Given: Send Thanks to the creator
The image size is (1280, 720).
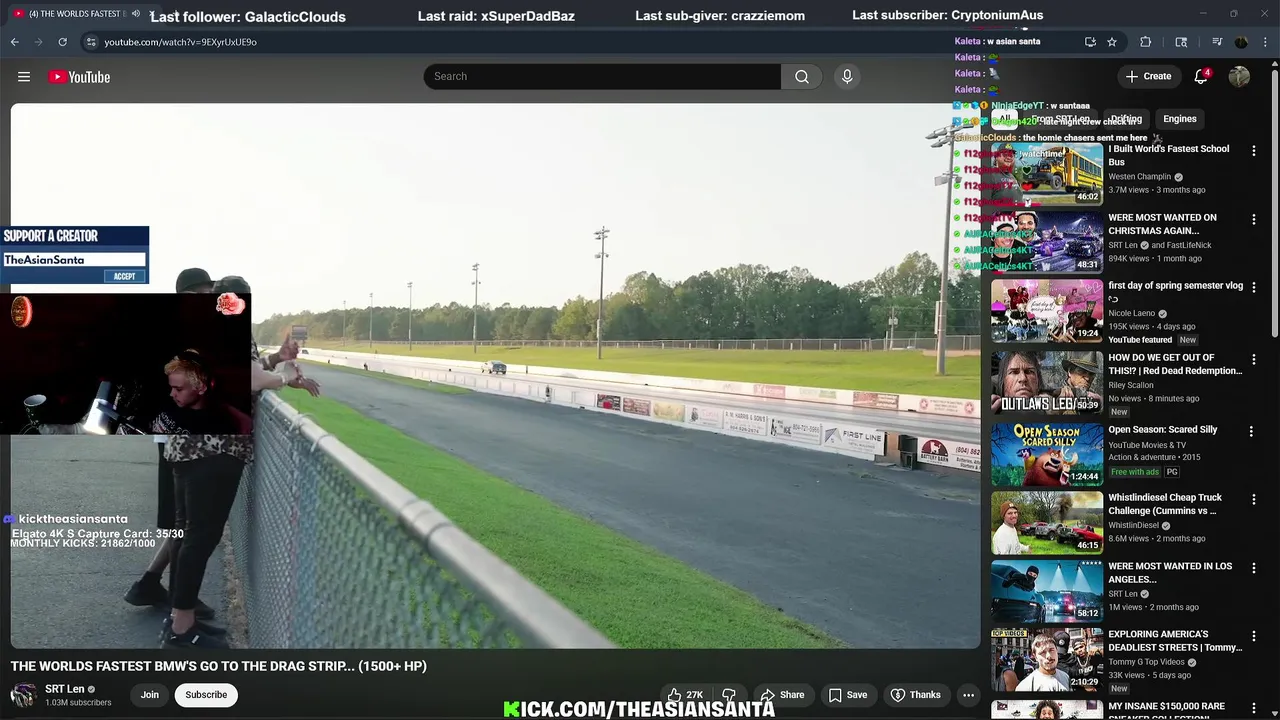Looking at the screenshot, I should pyautogui.click(x=915, y=695).
